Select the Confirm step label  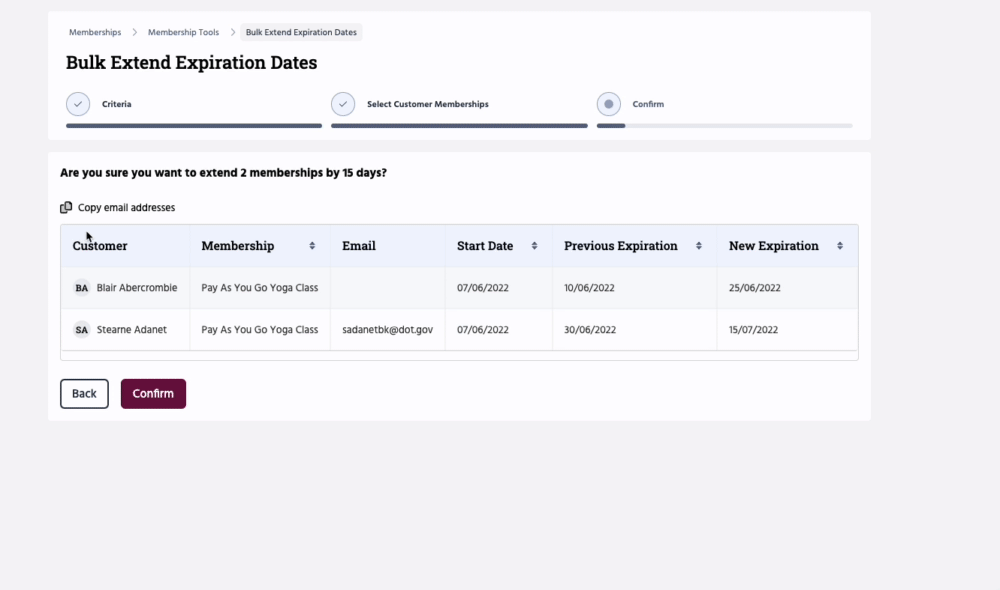[x=648, y=104]
